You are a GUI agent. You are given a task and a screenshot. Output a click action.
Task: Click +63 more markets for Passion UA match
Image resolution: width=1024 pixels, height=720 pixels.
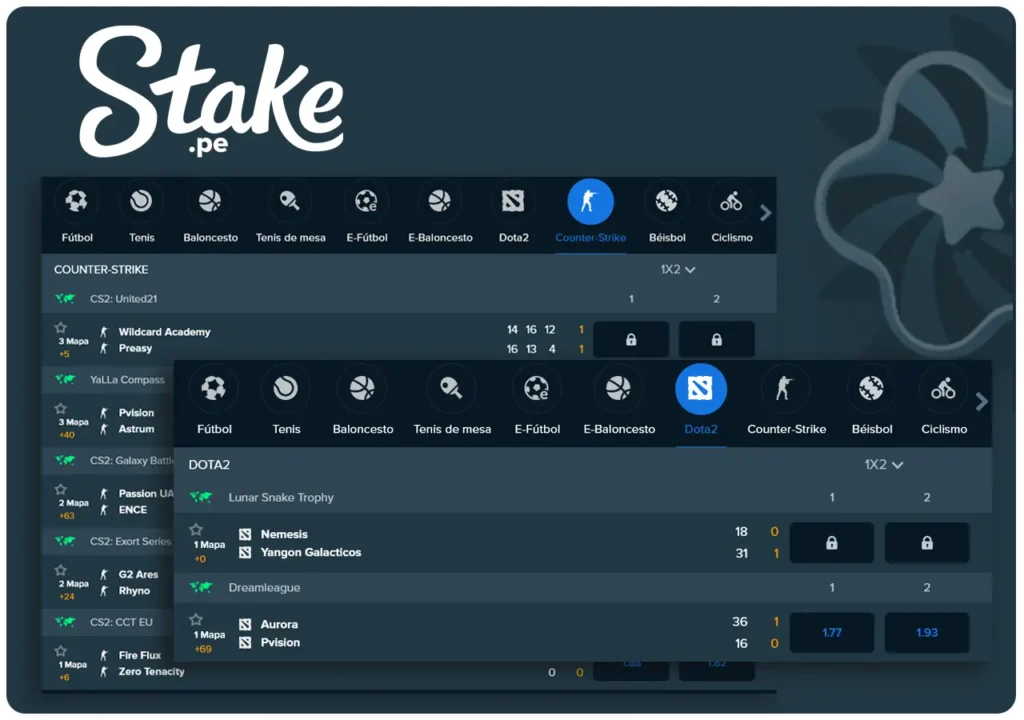click(67, 515)
